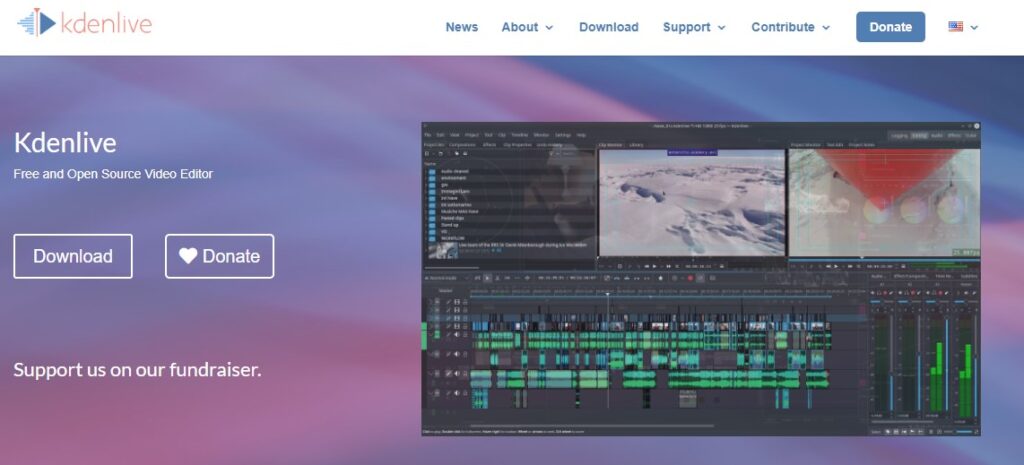Screen dimensions: 1024x465
Task: Click the blue Donate button in header
Action: click(x=891, y=27)
